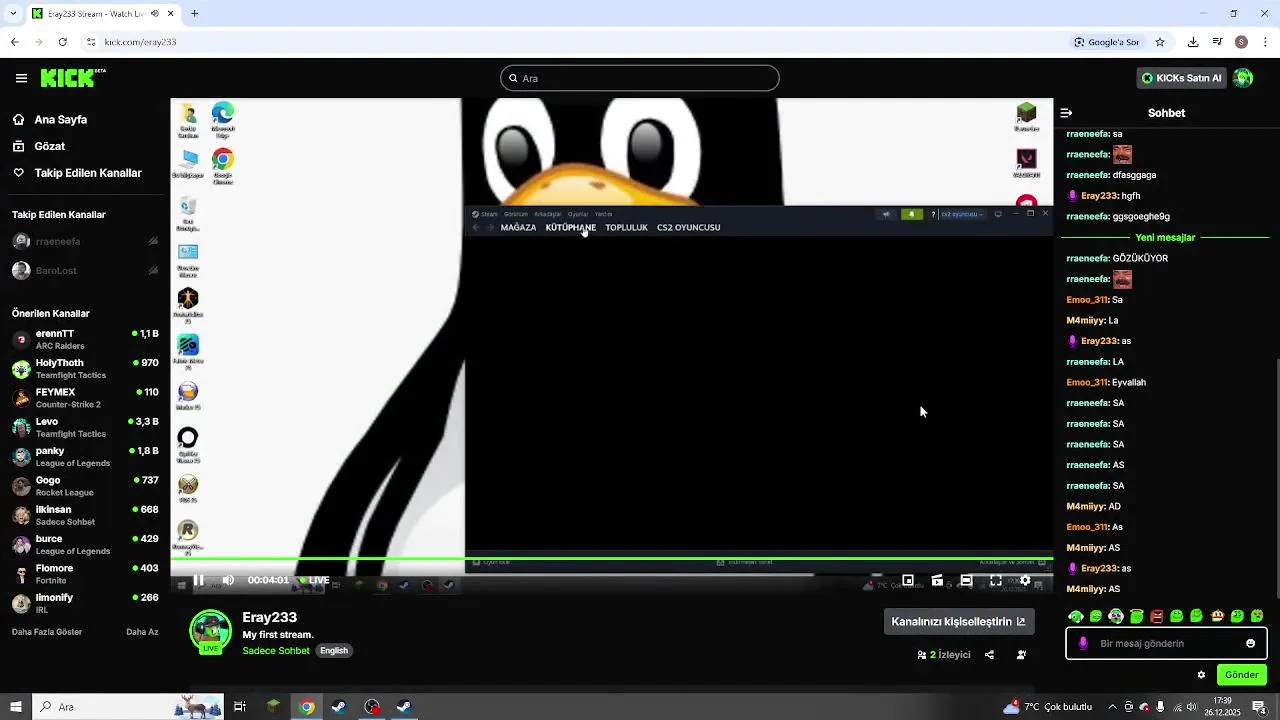Open the Kick sidebar hamburger menu
This screenshot has height=720, width=1280.
click(x=21, y=78)
